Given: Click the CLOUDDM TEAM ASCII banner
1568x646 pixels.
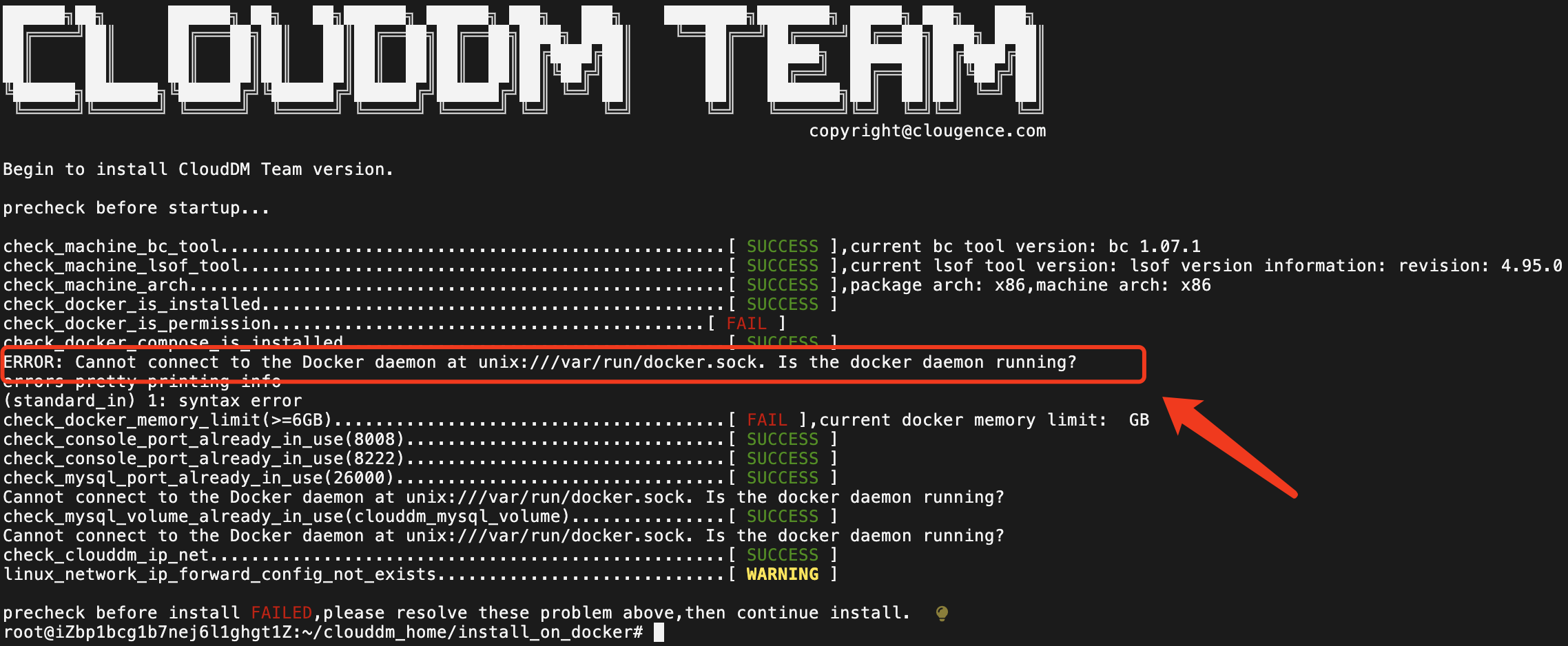Looking at the screenshot, I should point(523,59).
